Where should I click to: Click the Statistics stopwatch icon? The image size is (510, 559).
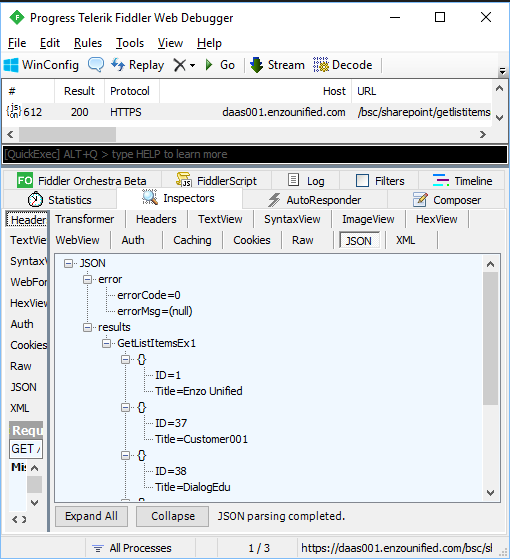pyautogui.click(x=35, y=200)
